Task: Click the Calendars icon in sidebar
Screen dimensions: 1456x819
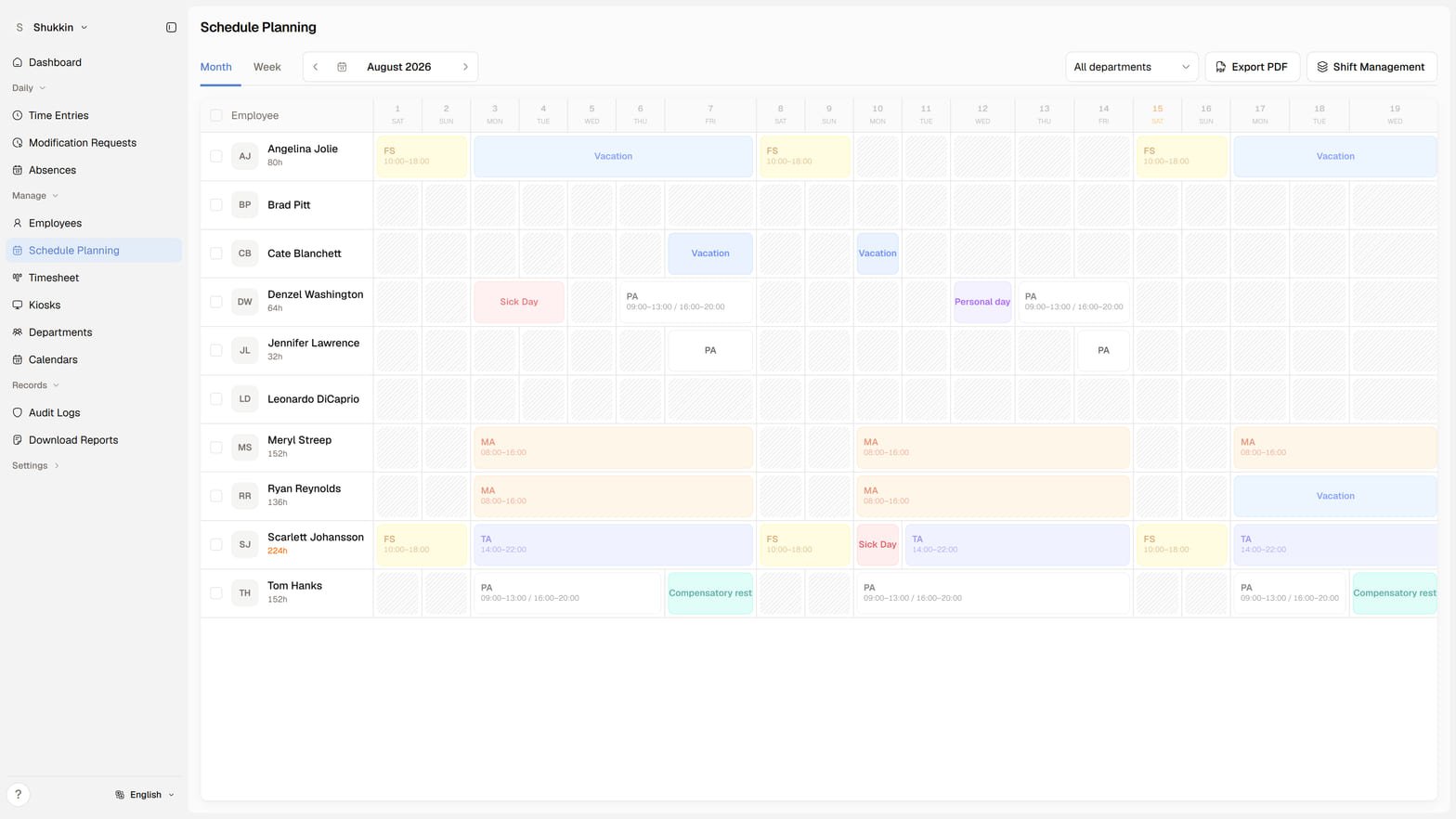Action: click(18, 359)
